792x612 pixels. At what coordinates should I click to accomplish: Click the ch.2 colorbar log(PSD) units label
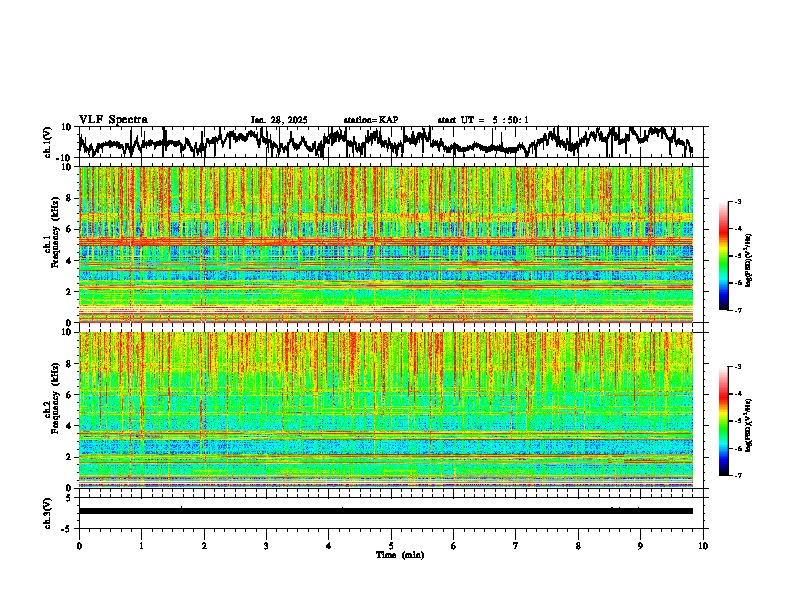[749, 426]
